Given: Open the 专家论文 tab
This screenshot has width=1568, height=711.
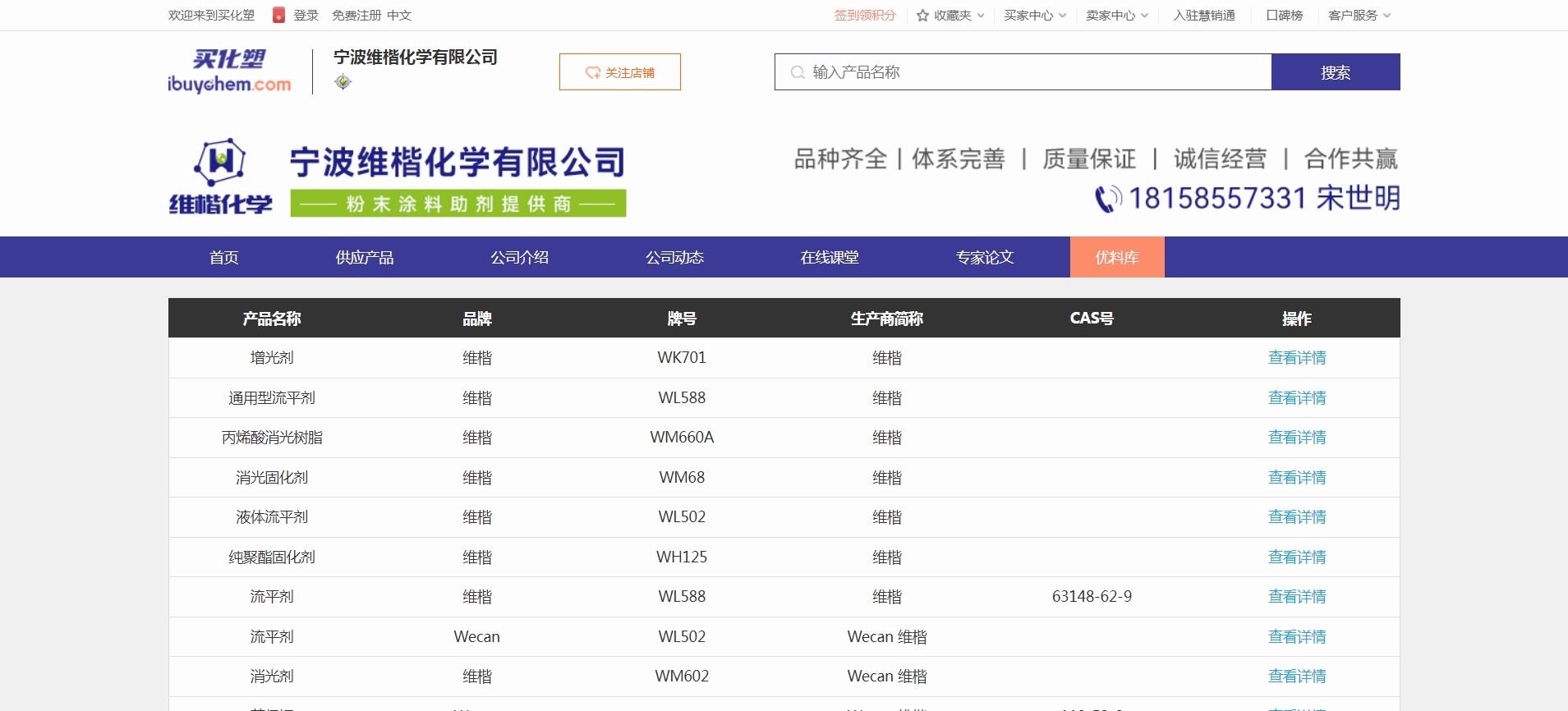Looking at the screenshot, I should [x=985, y=257].
